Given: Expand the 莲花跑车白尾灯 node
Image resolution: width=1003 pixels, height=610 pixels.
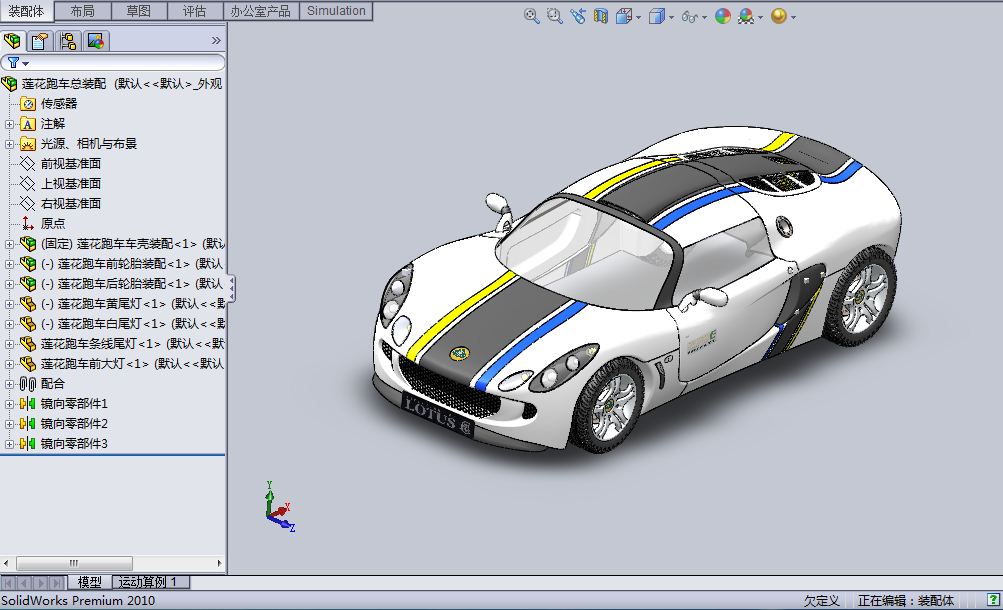Looking at the screenshot, I should (9, 324).
